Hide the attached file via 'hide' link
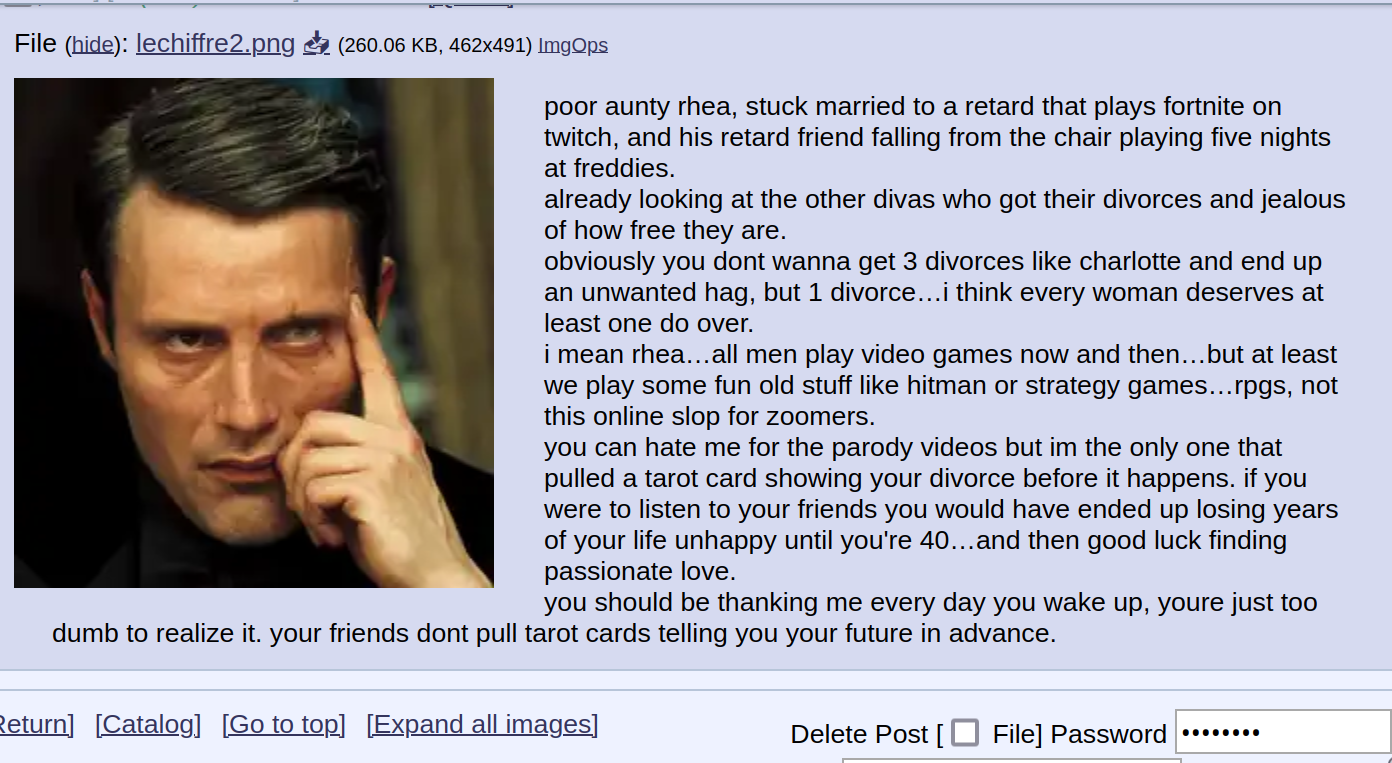The width and height of the screenshot is (1392, 763). point(92,45)
